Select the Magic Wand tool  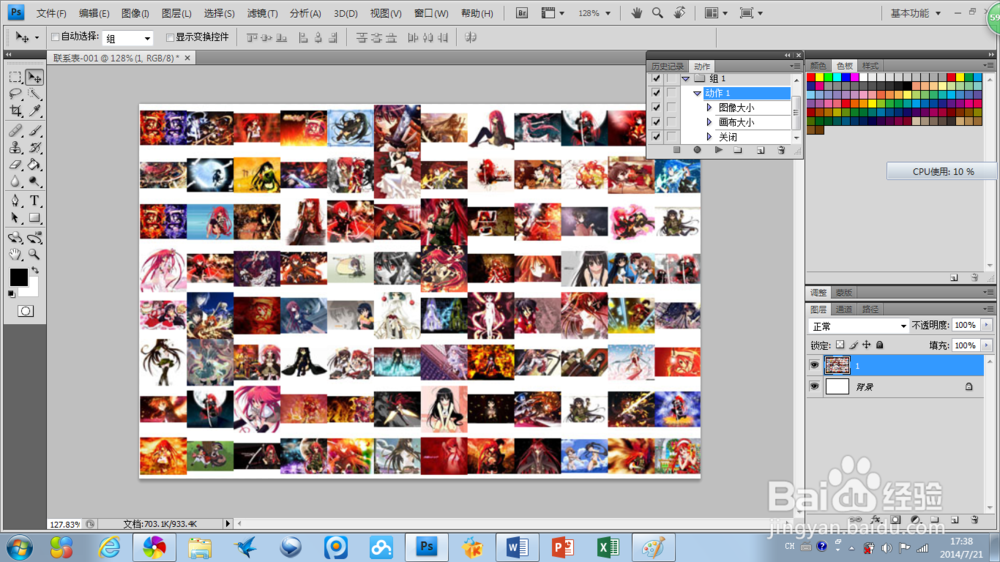coord(34,94)
